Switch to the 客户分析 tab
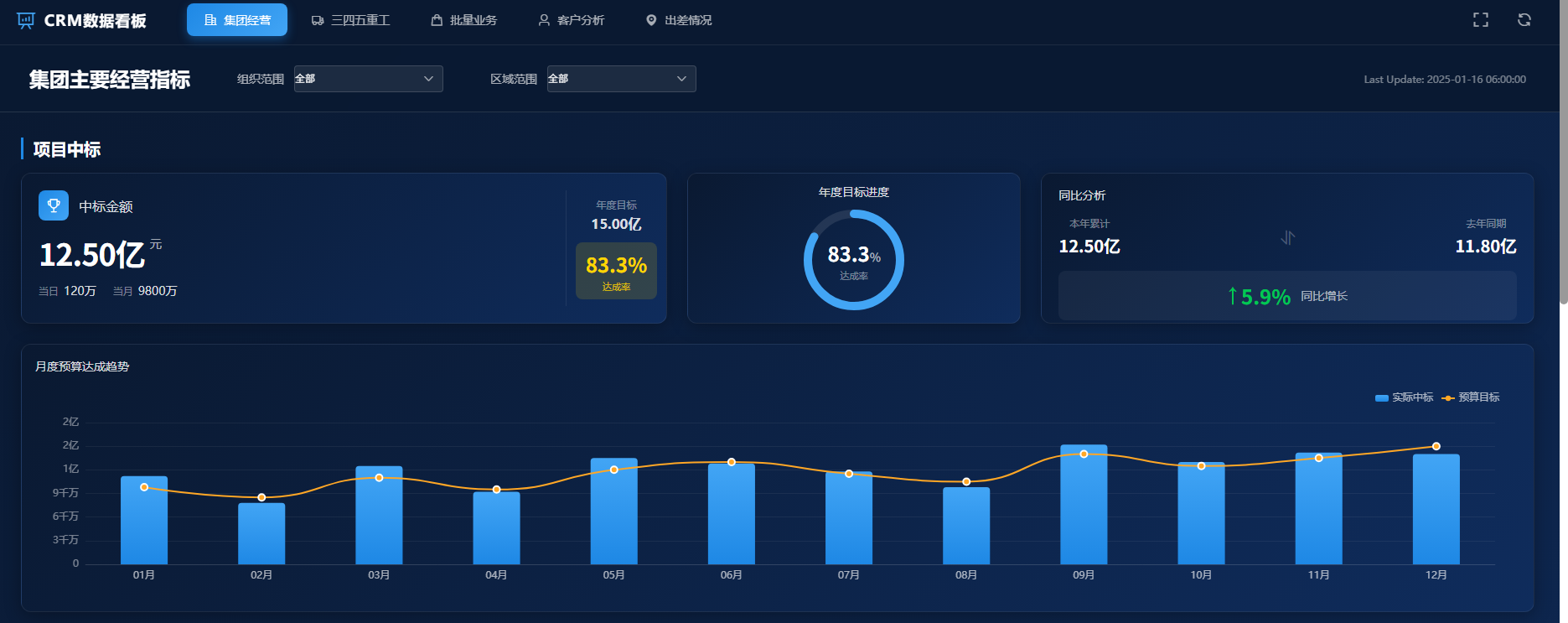Screen dimensions: 1568x623 pos(571,20)
